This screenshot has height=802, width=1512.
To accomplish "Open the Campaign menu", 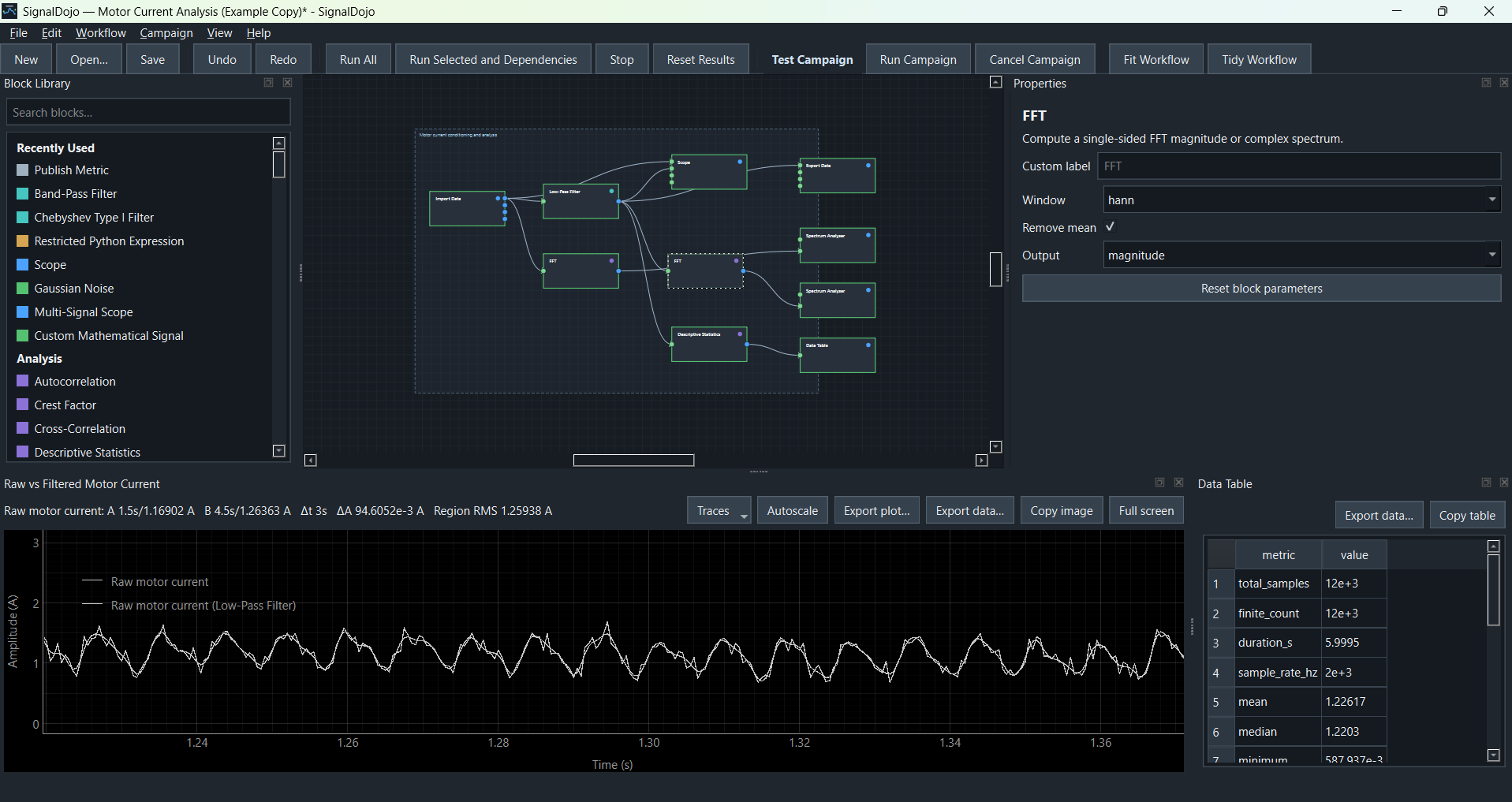I will pyautogui.click(x=166, y=33).
